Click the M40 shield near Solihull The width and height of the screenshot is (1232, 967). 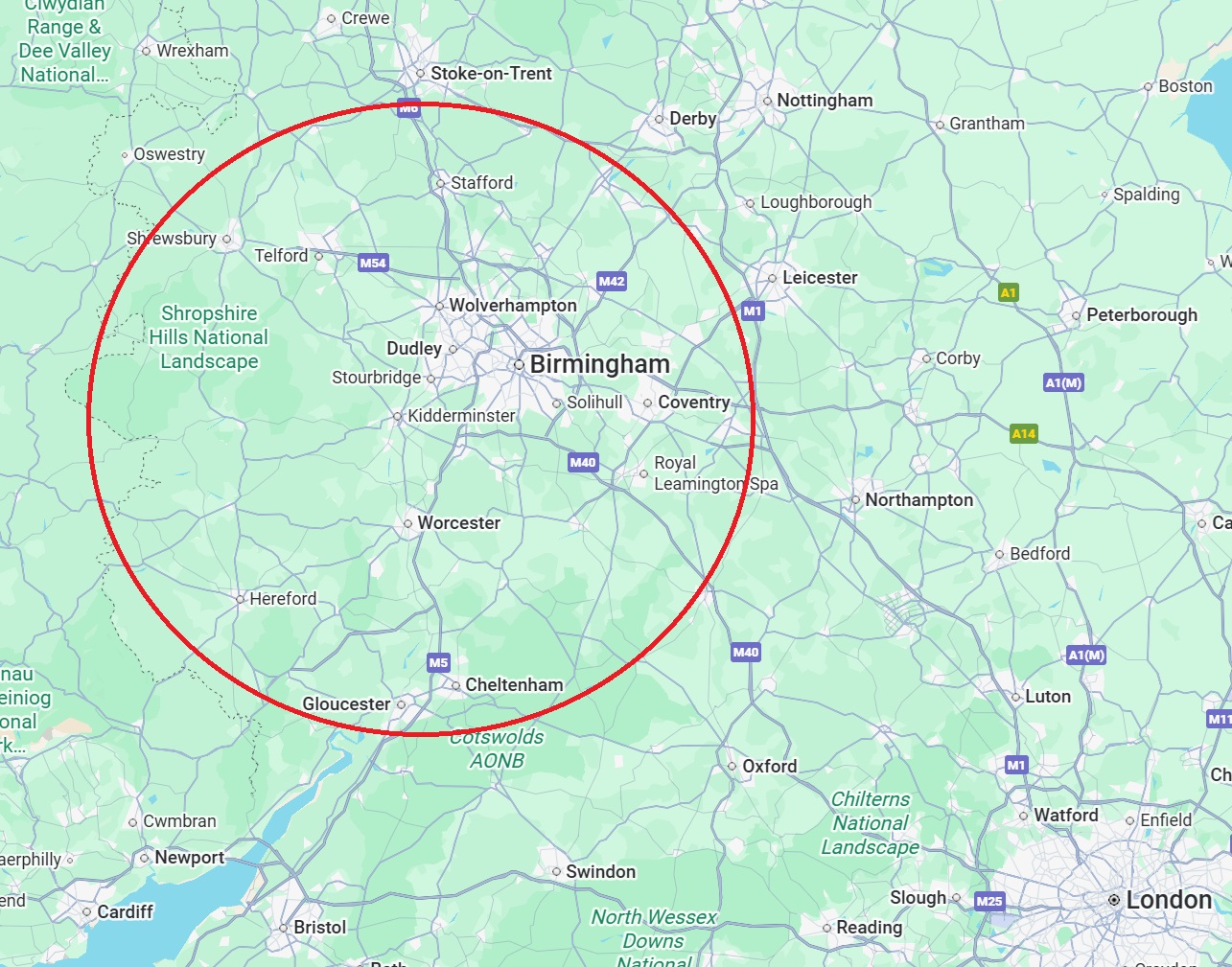[583, 462]
